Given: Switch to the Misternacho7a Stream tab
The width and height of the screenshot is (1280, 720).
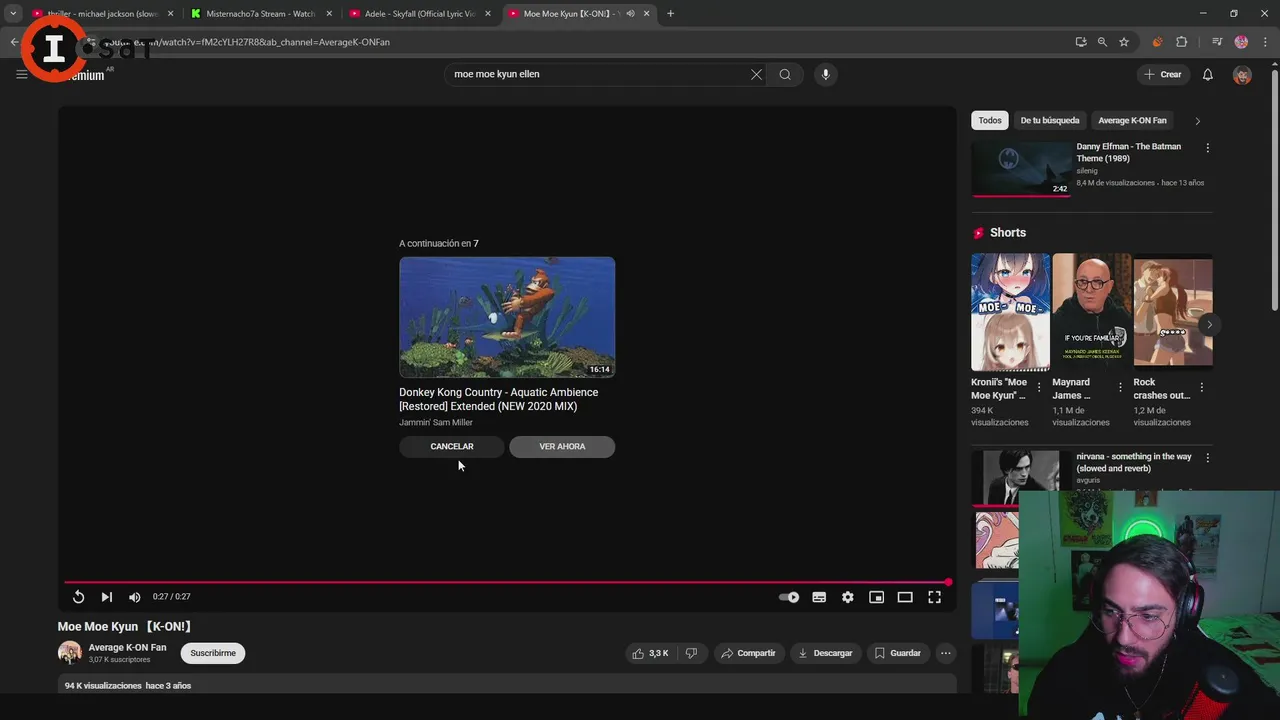Looking at the screenshot, I should coord(260,14).
